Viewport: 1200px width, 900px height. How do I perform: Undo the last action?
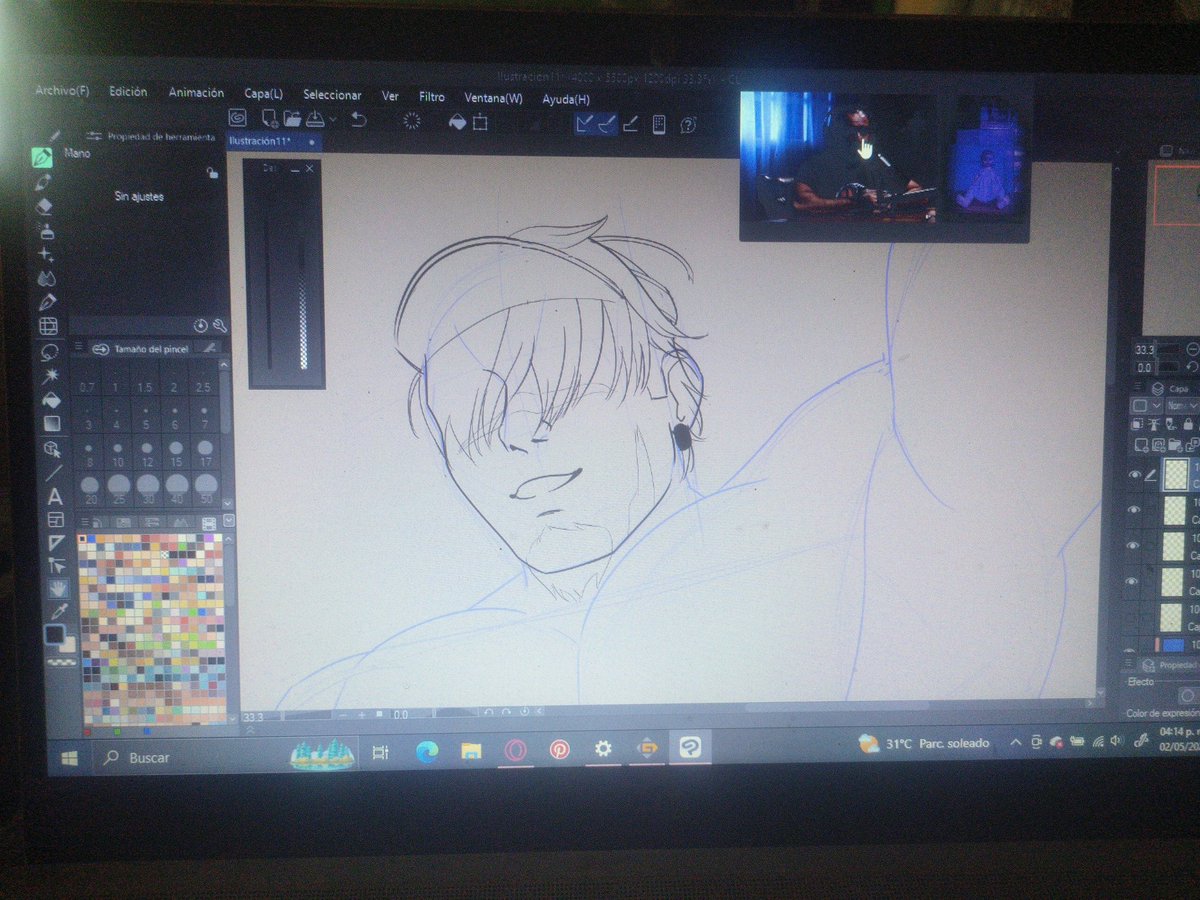point(358,120)
